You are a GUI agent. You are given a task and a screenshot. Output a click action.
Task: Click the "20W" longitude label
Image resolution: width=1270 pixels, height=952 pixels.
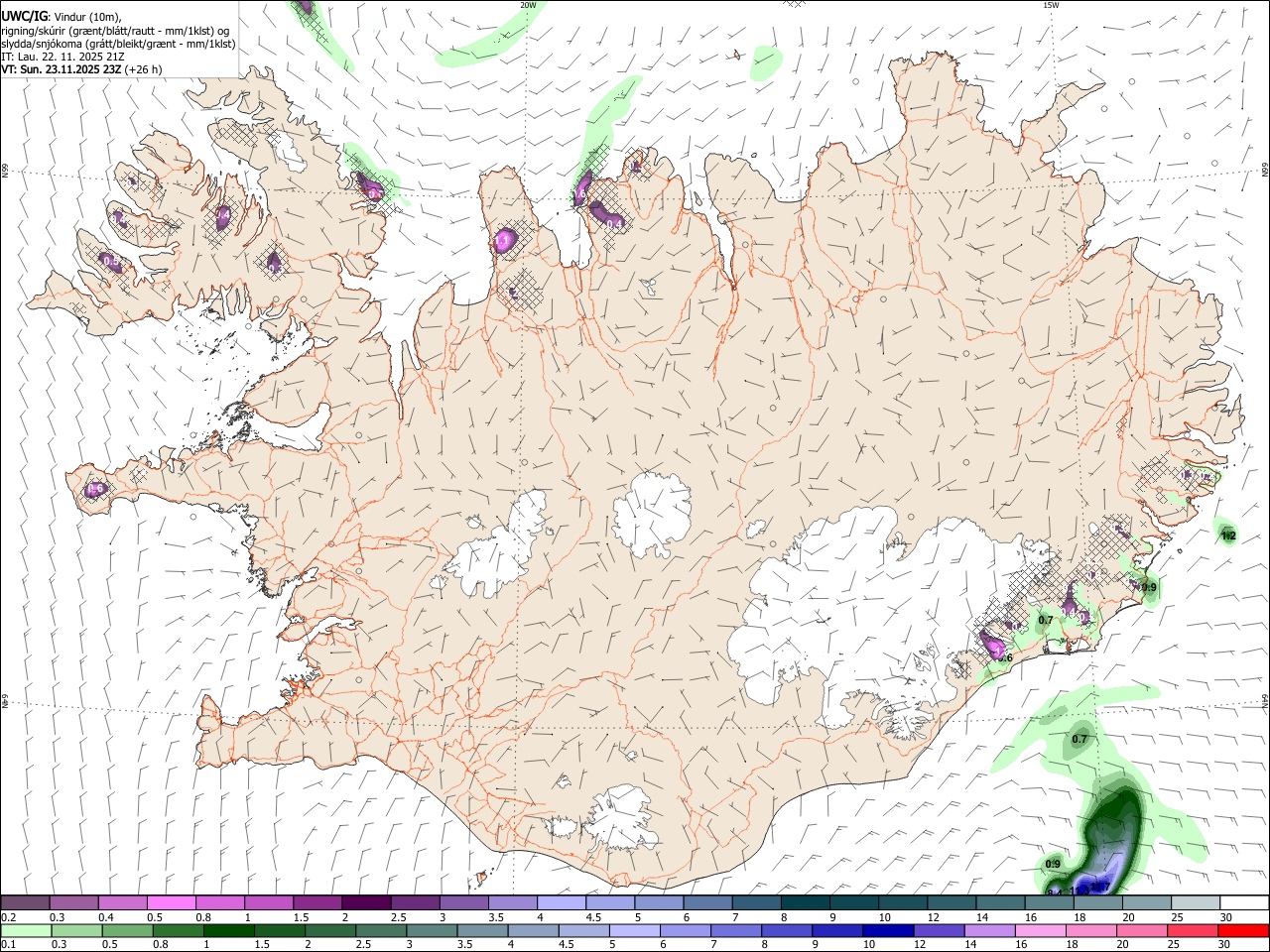click(528, 5)
